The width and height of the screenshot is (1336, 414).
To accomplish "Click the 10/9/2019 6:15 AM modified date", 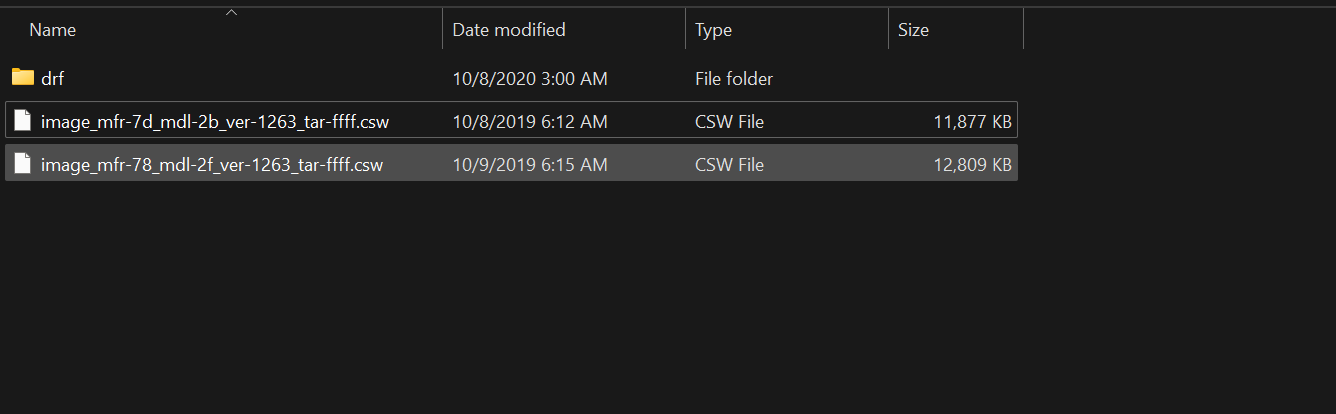I will point(529,164).
